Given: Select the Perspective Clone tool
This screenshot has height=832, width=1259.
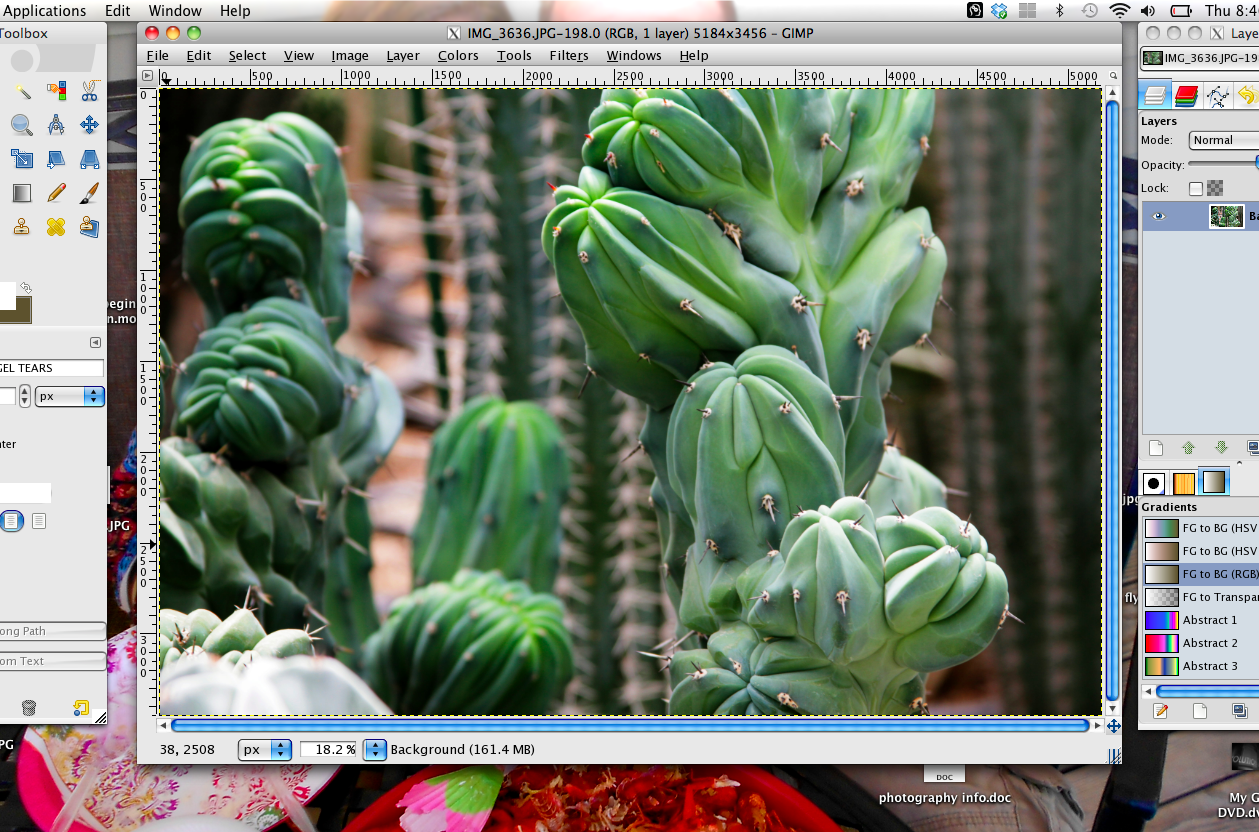Looking at the screenshot, I should coord(89,226).
